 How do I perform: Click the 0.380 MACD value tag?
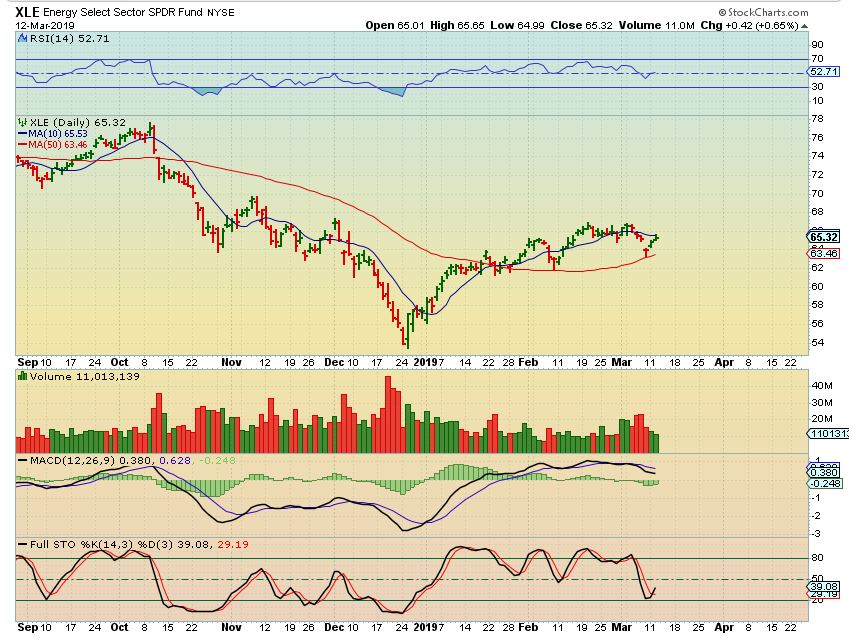[824, 472]
